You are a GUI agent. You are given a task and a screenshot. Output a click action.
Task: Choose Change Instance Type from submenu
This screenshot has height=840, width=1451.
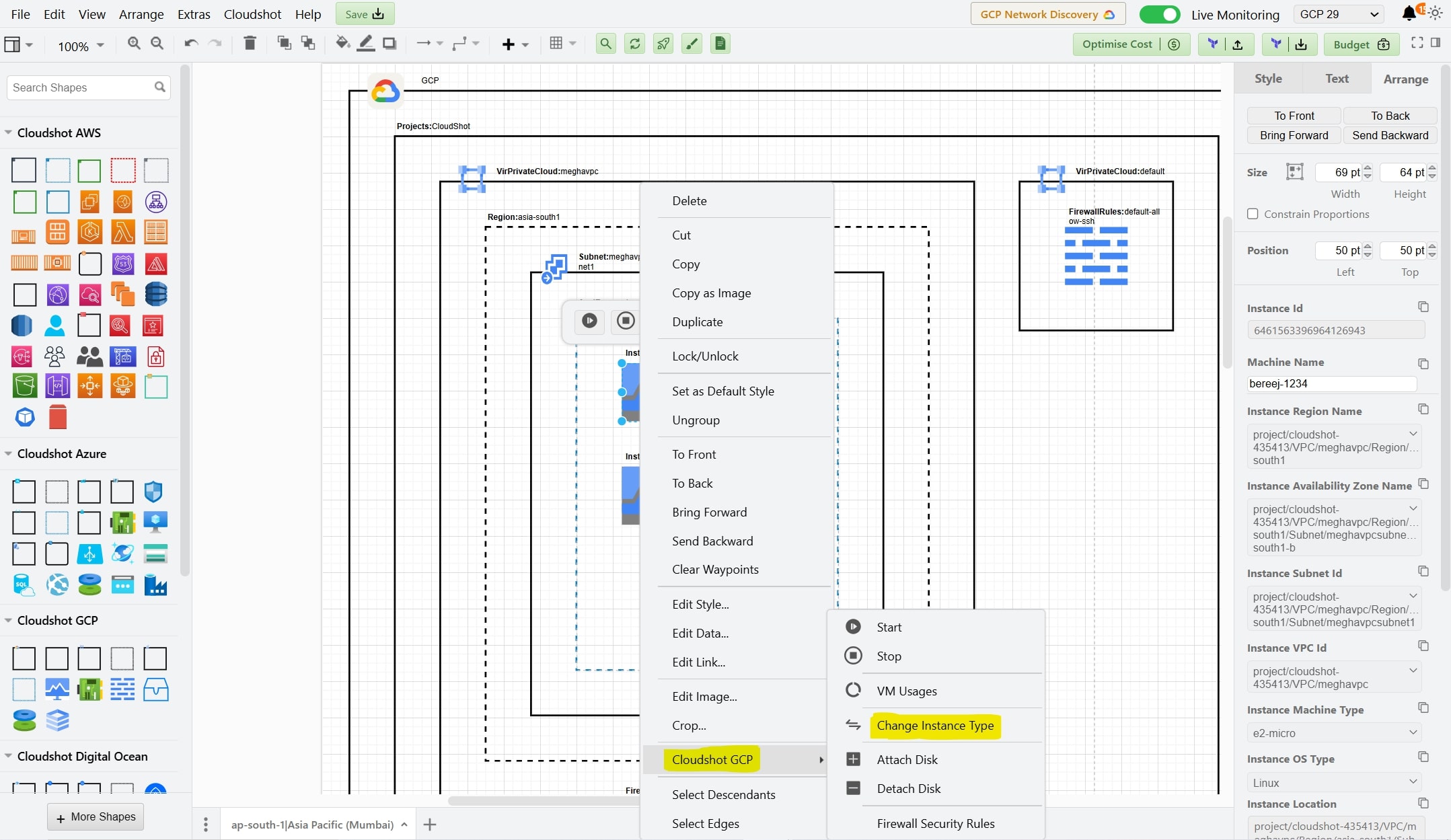point(935,726)
